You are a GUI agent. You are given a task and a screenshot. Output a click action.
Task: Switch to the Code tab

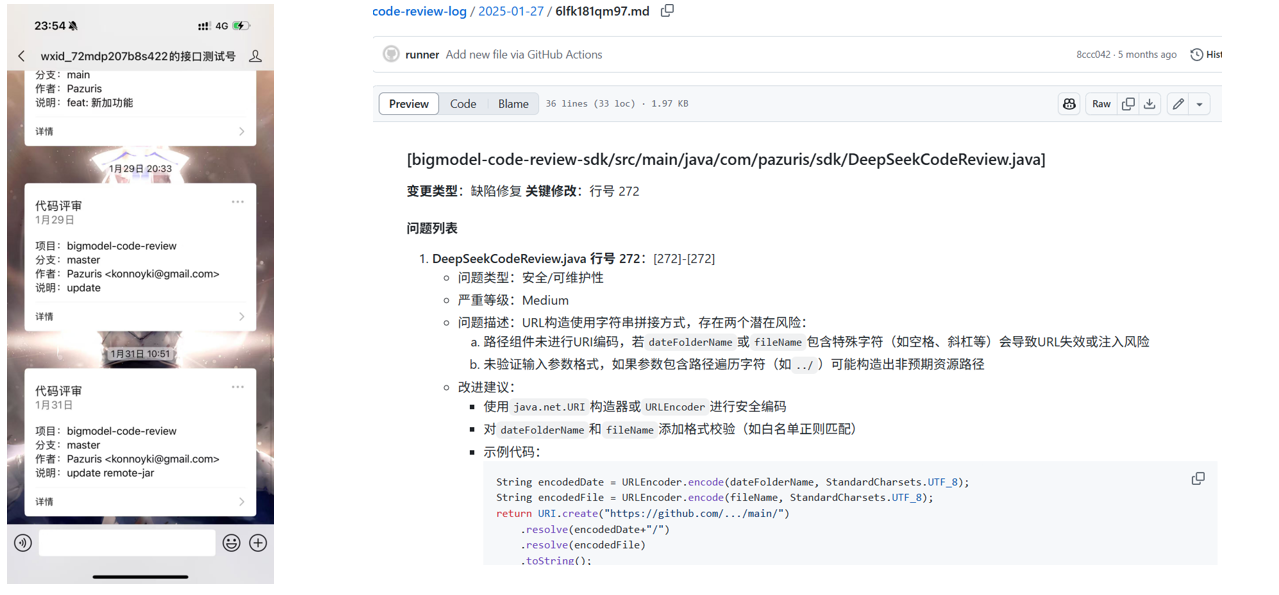point(463,104)
